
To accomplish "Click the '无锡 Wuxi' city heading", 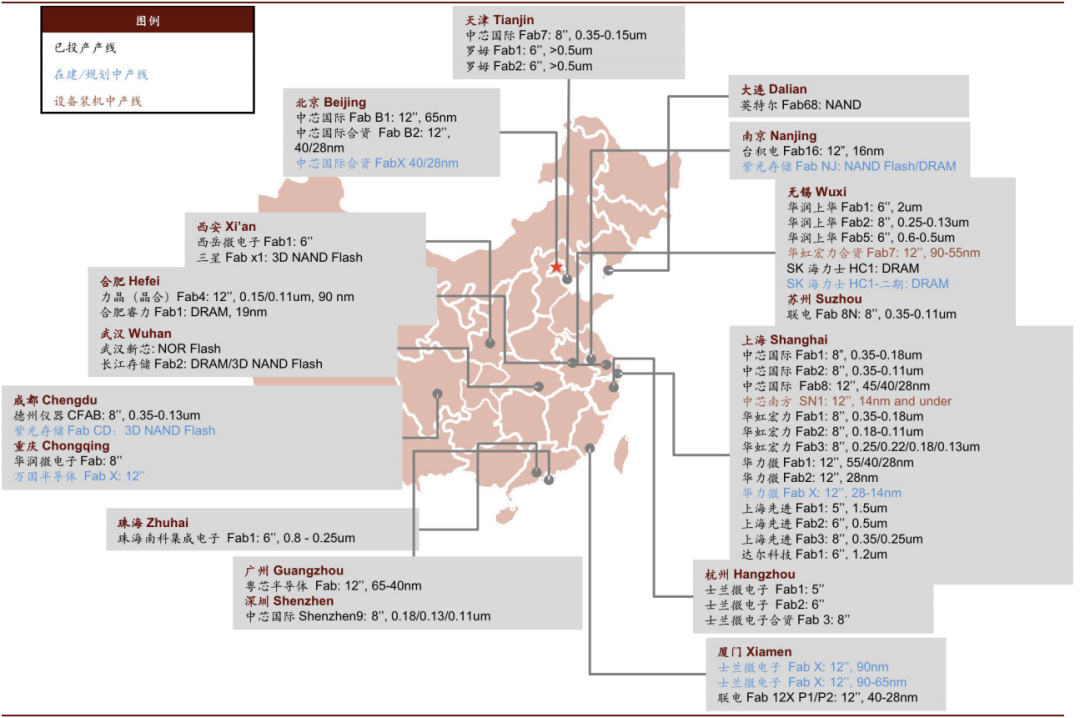I will click(x=817, y=192).
